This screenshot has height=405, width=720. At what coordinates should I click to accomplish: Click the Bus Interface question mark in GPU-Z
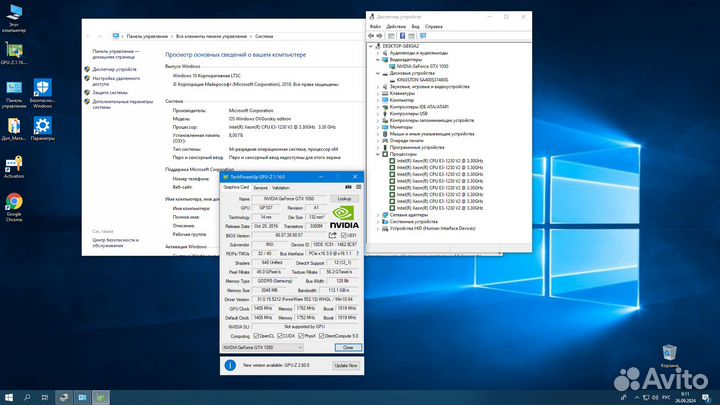[x=357, y=253]
